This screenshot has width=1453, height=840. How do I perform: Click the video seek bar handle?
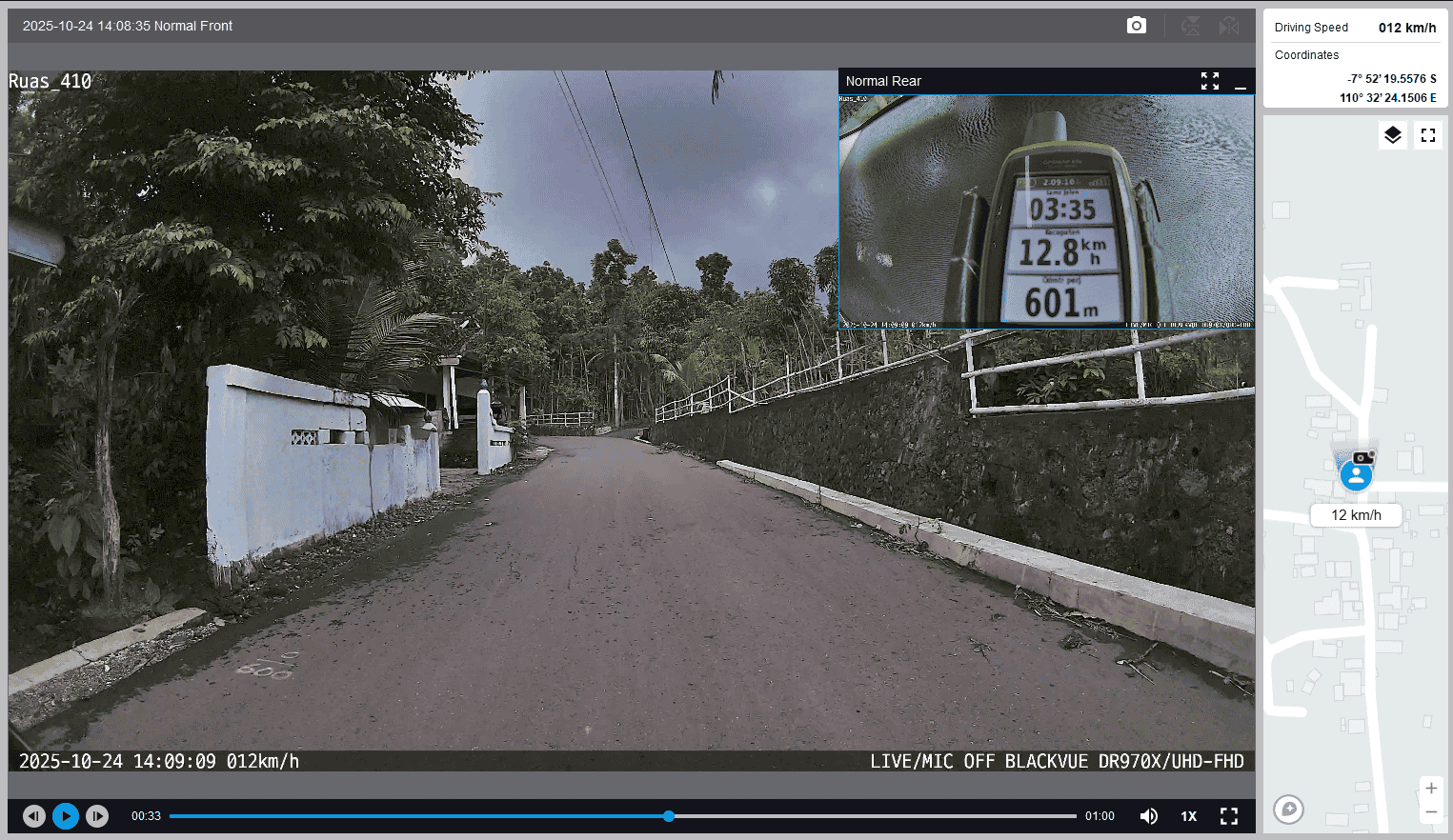[669, 816]
